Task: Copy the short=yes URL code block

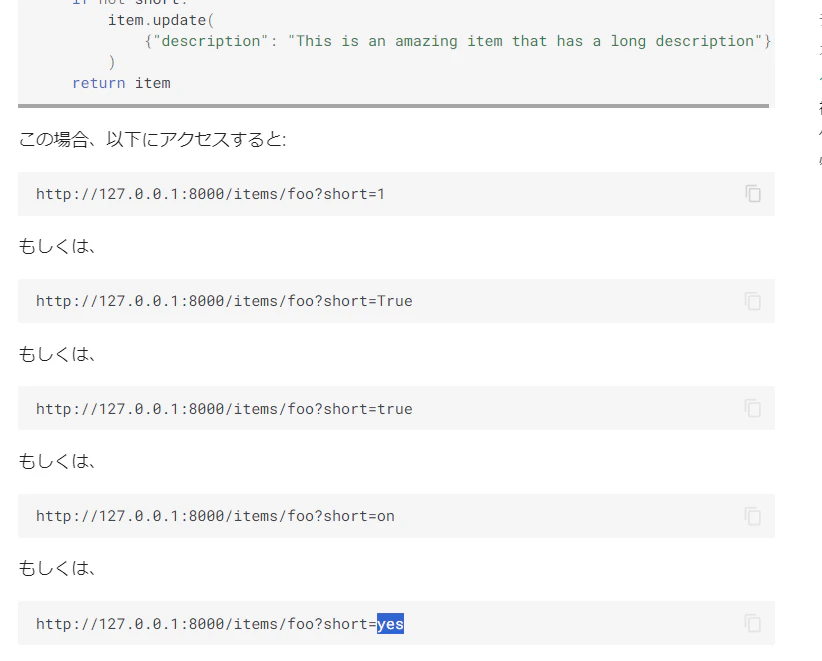Action: [753, 623]
